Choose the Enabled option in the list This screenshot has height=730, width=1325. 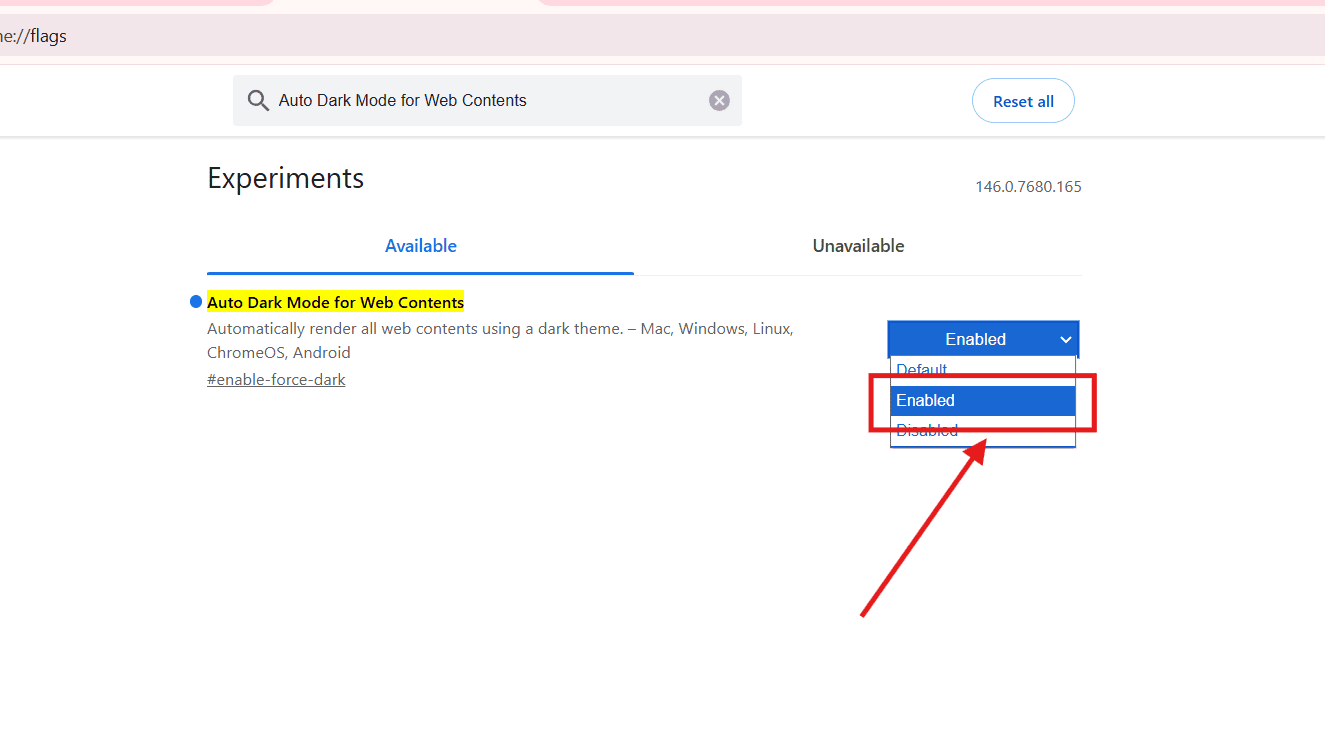[983, 400]
